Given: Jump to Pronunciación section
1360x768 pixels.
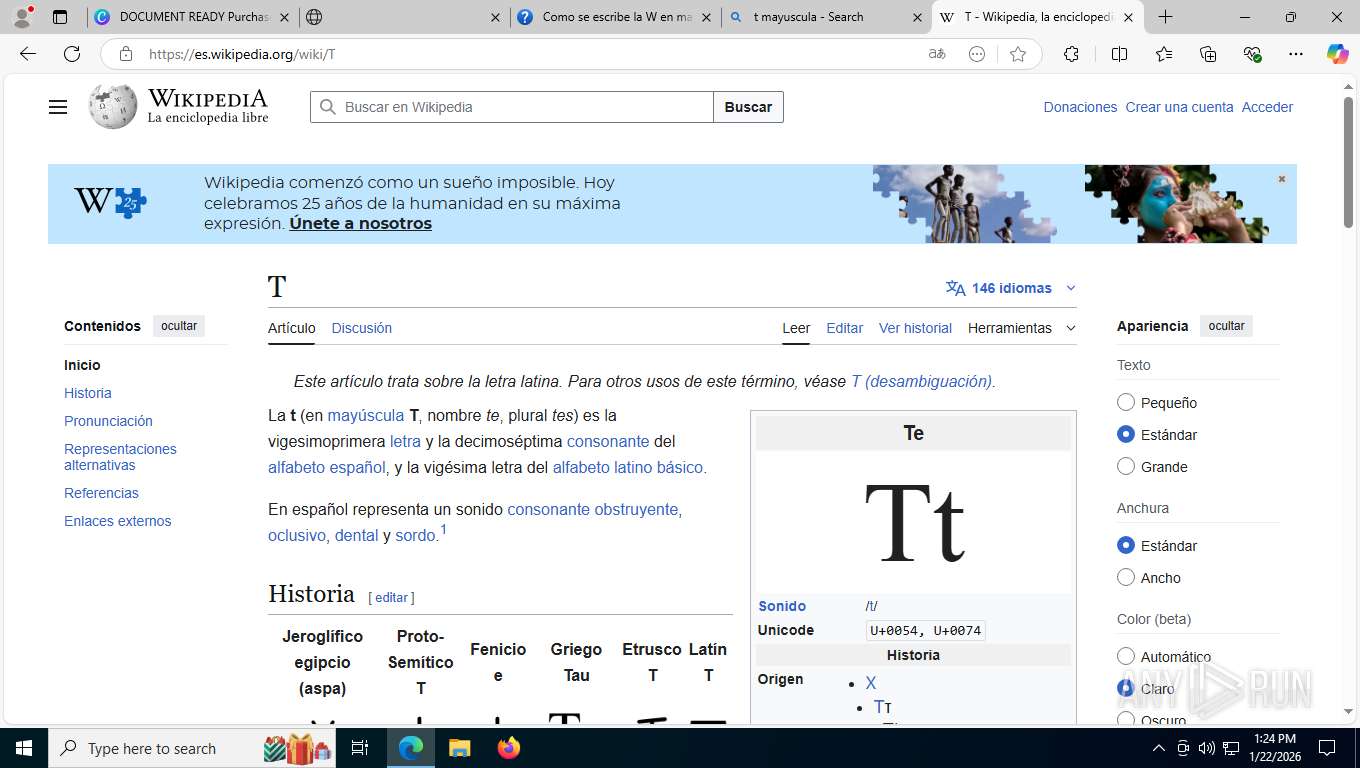Looking at the screenshot, I should (108, 421).
